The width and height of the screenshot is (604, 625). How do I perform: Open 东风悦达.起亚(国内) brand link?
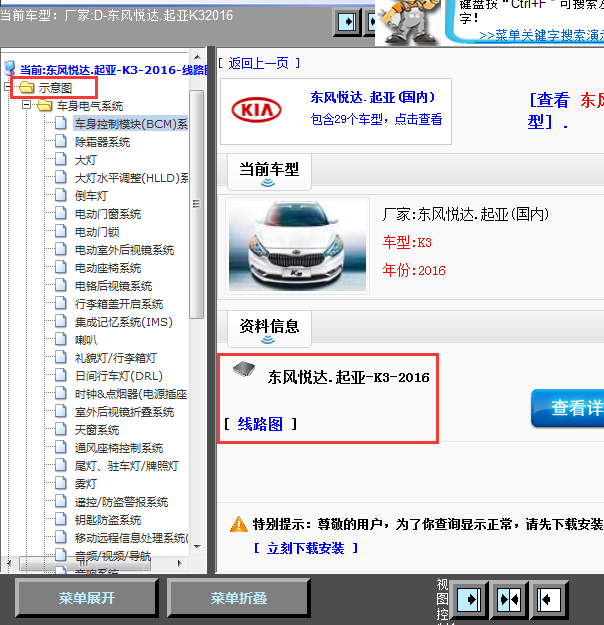pyautogui.click(x=373, y=97)
